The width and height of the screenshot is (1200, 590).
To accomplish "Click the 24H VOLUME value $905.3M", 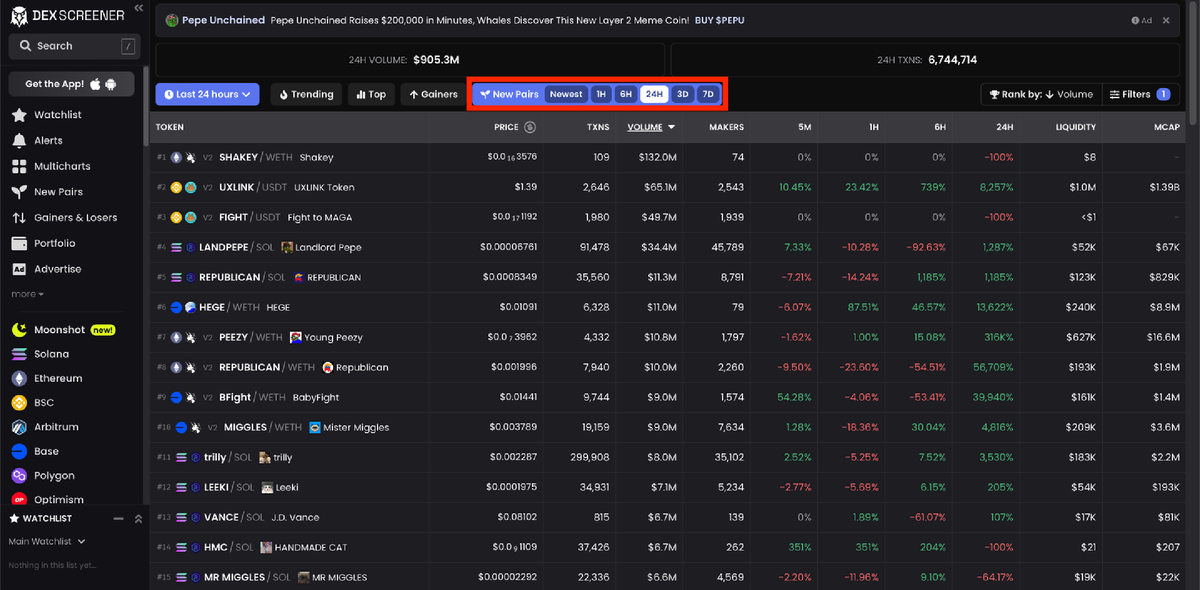I will coord(437,60).
